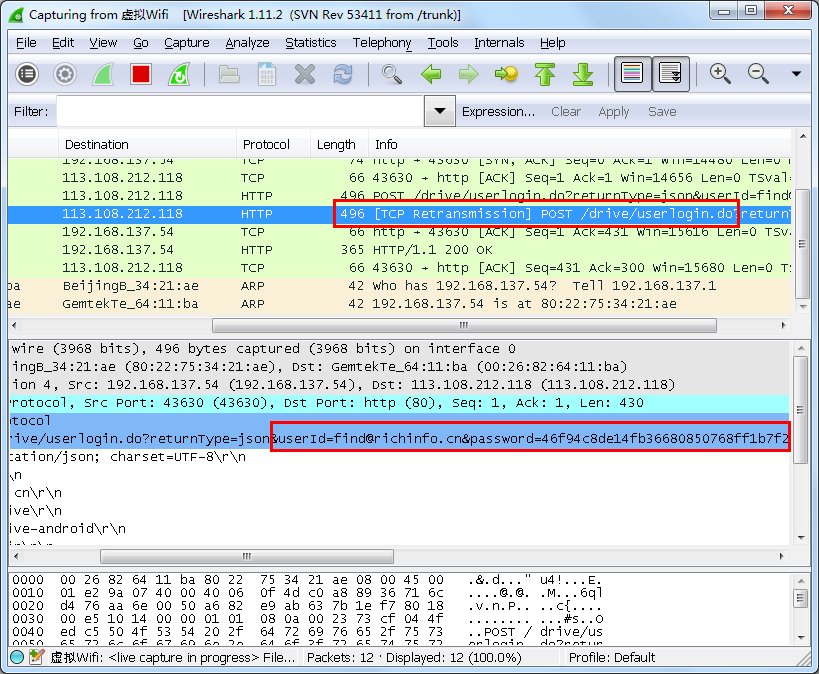This screenshot has height=674, width=819.
Task: Go forward in packet history arrow
Action: point(469,74)
